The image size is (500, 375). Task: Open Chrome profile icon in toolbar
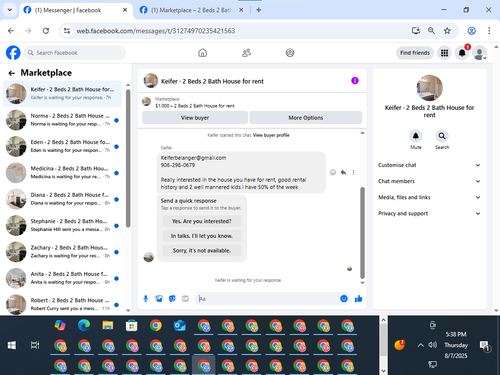[471, 31]
